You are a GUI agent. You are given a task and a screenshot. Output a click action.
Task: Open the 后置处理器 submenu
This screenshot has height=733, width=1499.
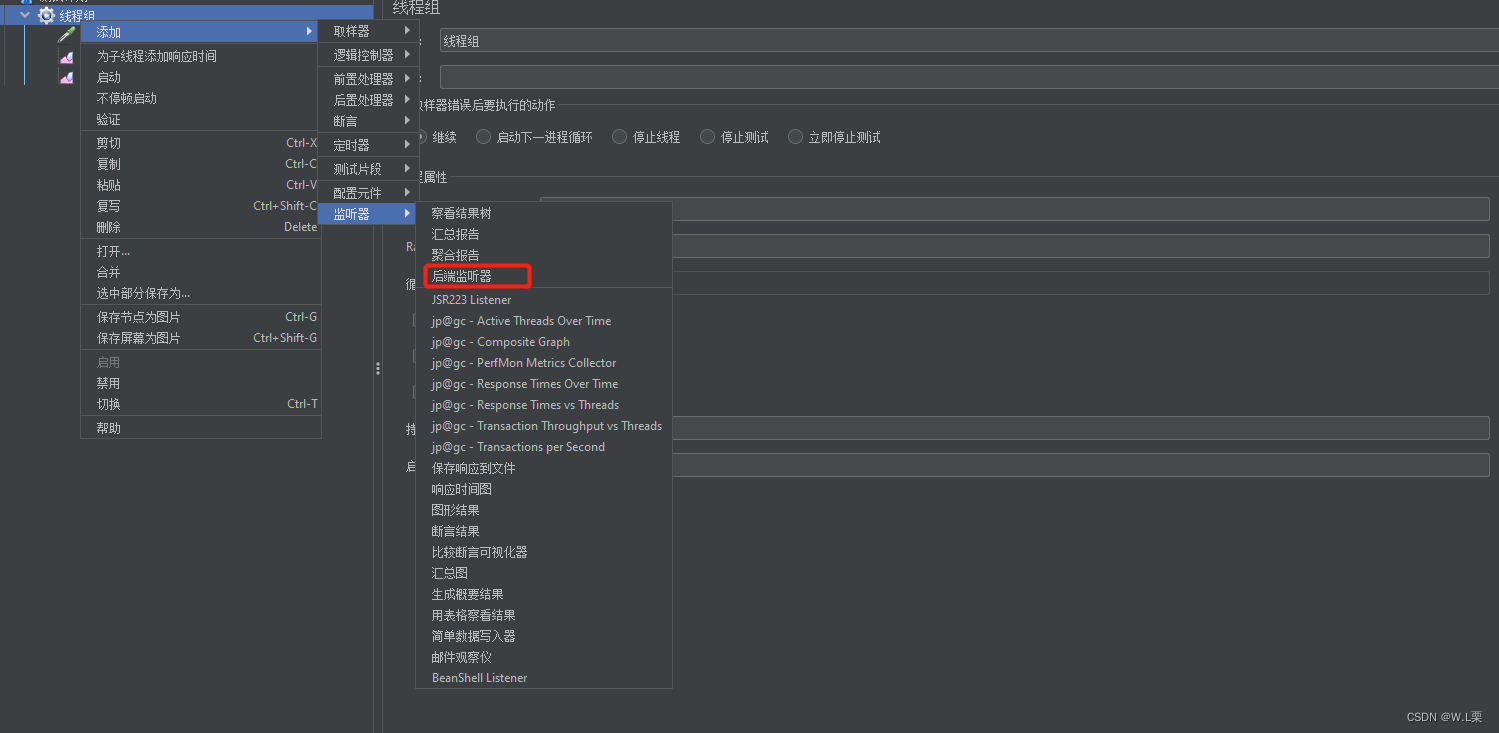pos(367,100)
